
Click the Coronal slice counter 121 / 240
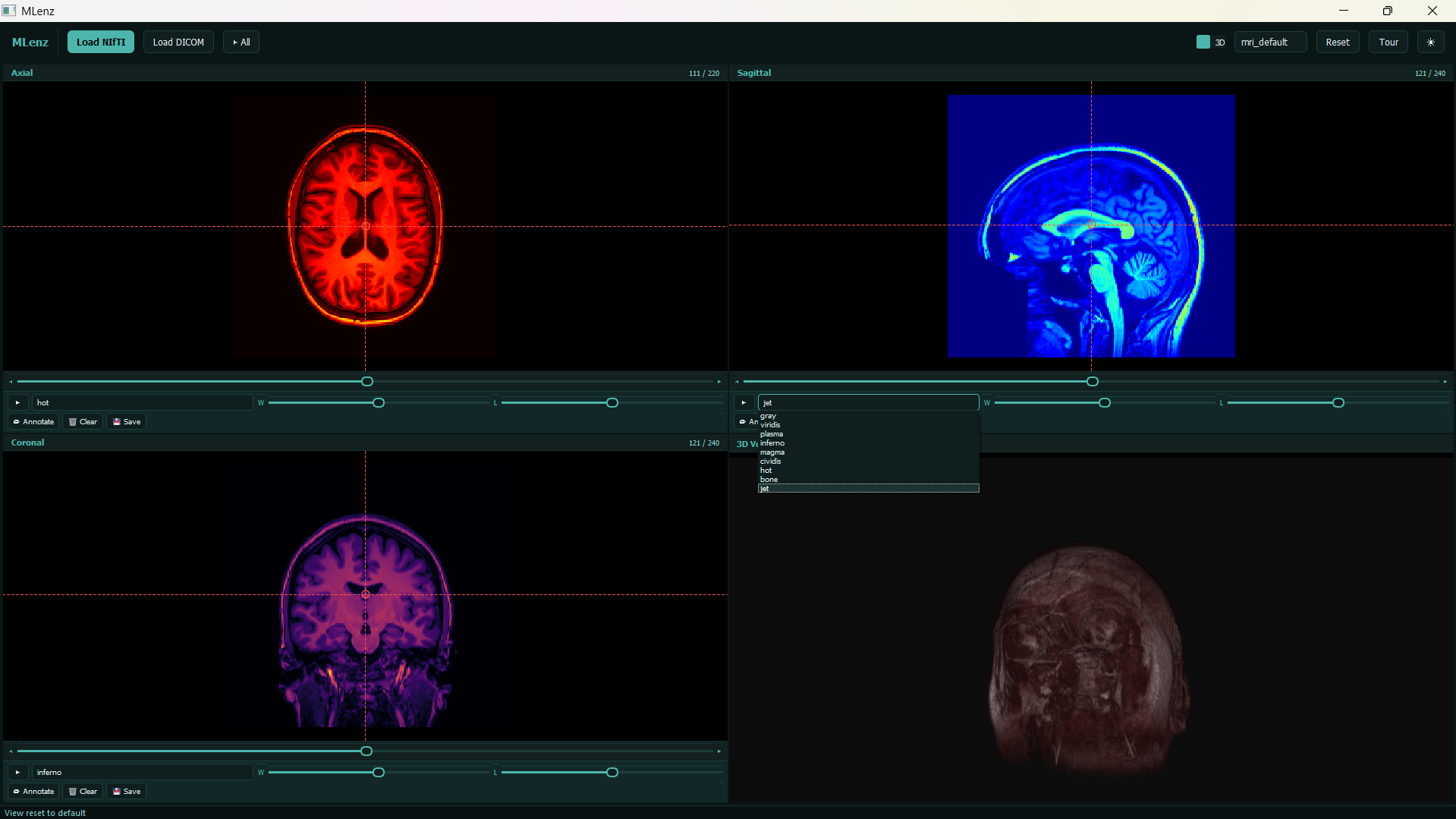(703, 443)
